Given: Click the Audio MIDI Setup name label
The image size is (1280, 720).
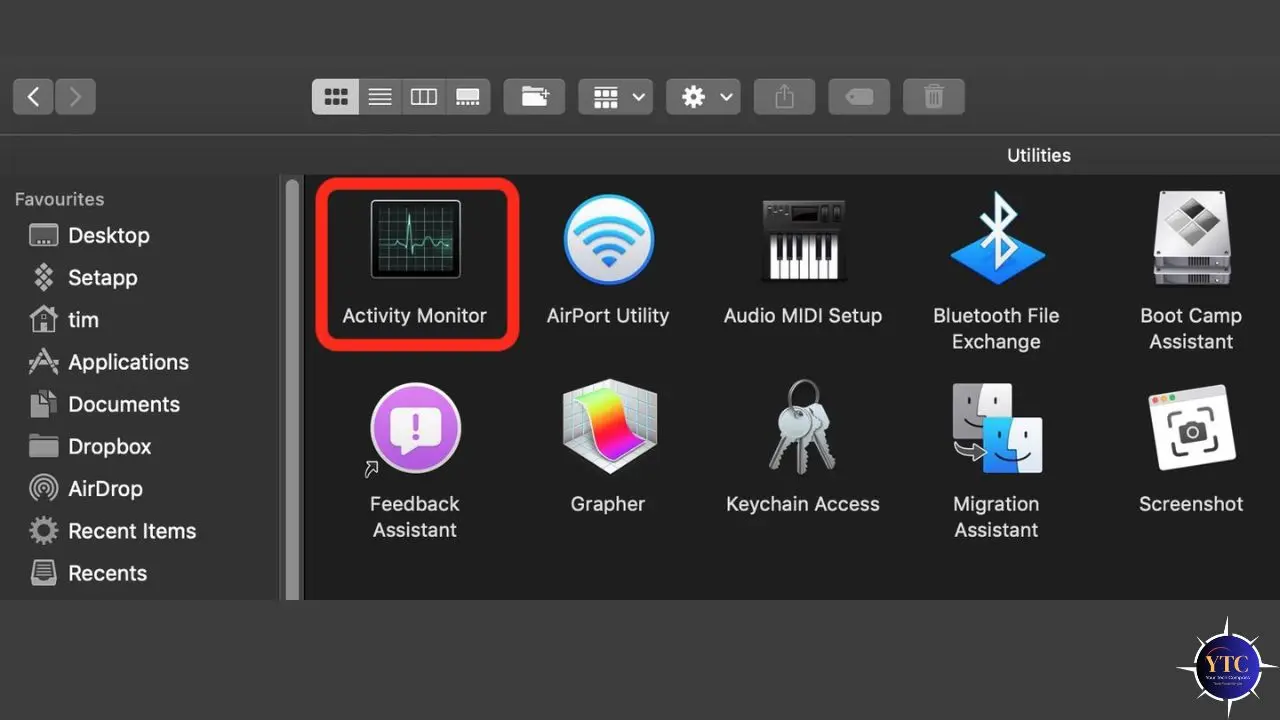Looking at the screenshot, I should tap(803, 316).
